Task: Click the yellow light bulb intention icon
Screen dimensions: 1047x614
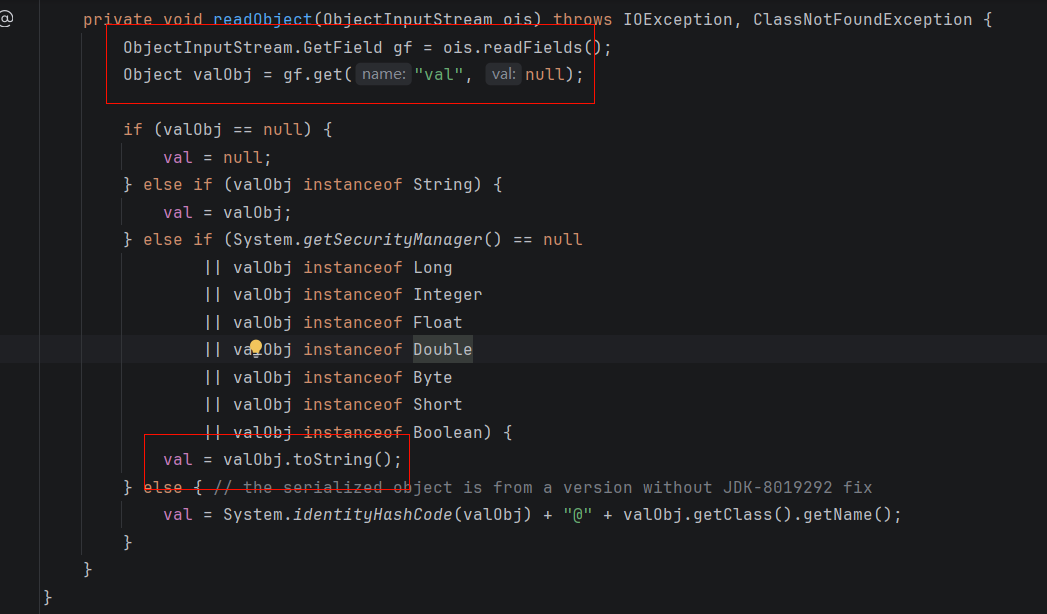Action: (x=256, y=348)
